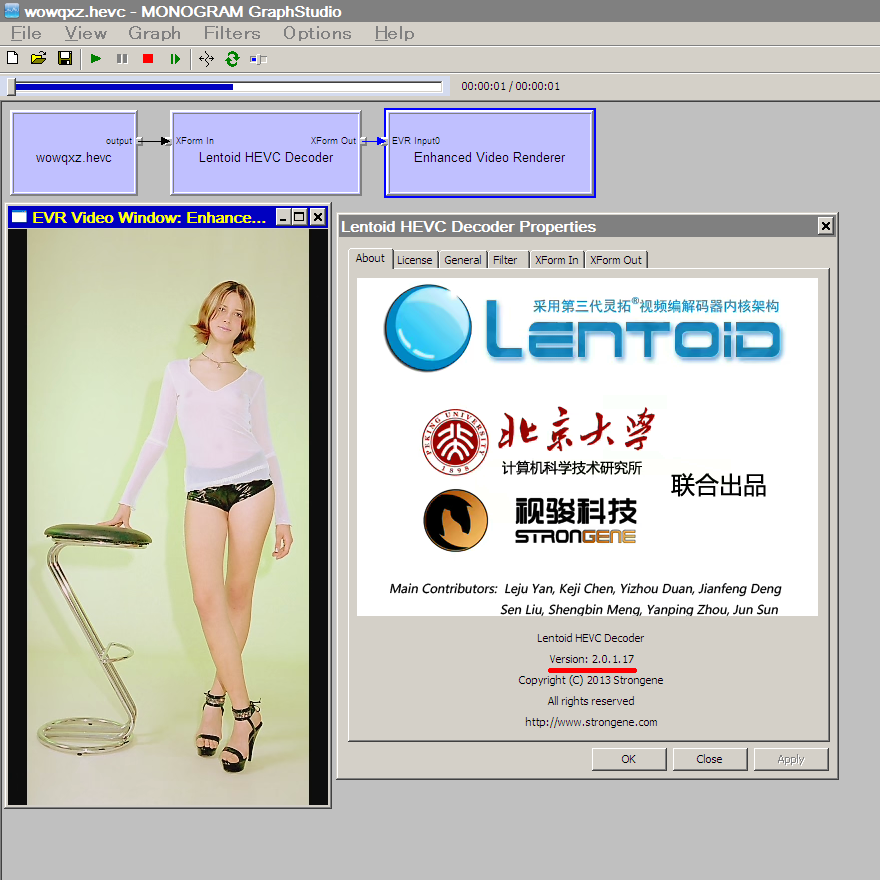
Task: Switch to the License tab
Action: point(415,260)
